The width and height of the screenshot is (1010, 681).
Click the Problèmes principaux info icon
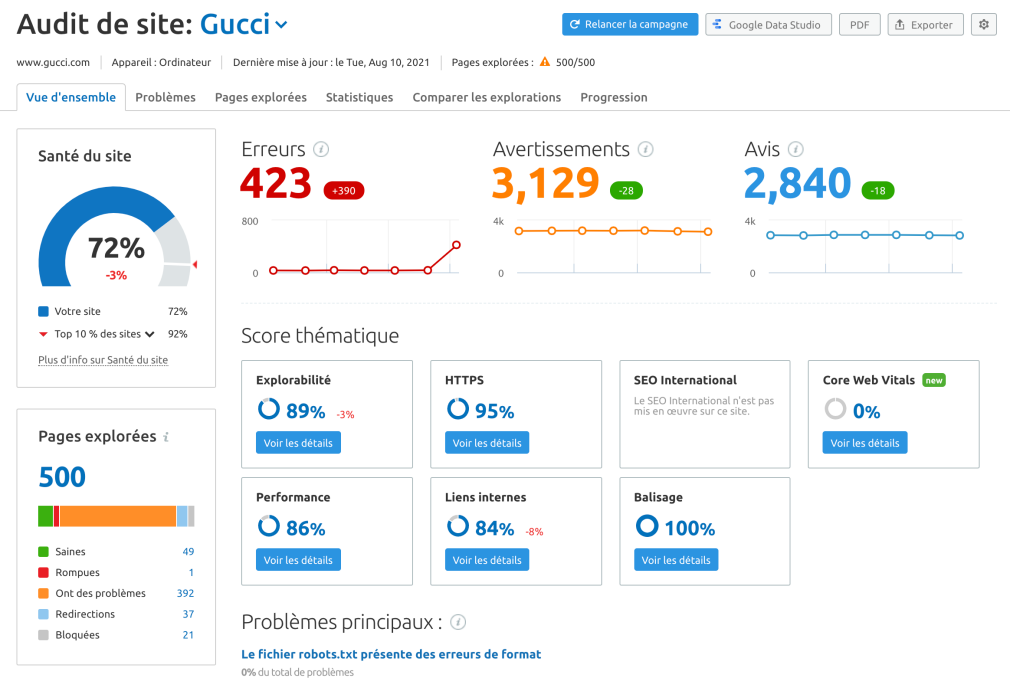pos(458,622)
